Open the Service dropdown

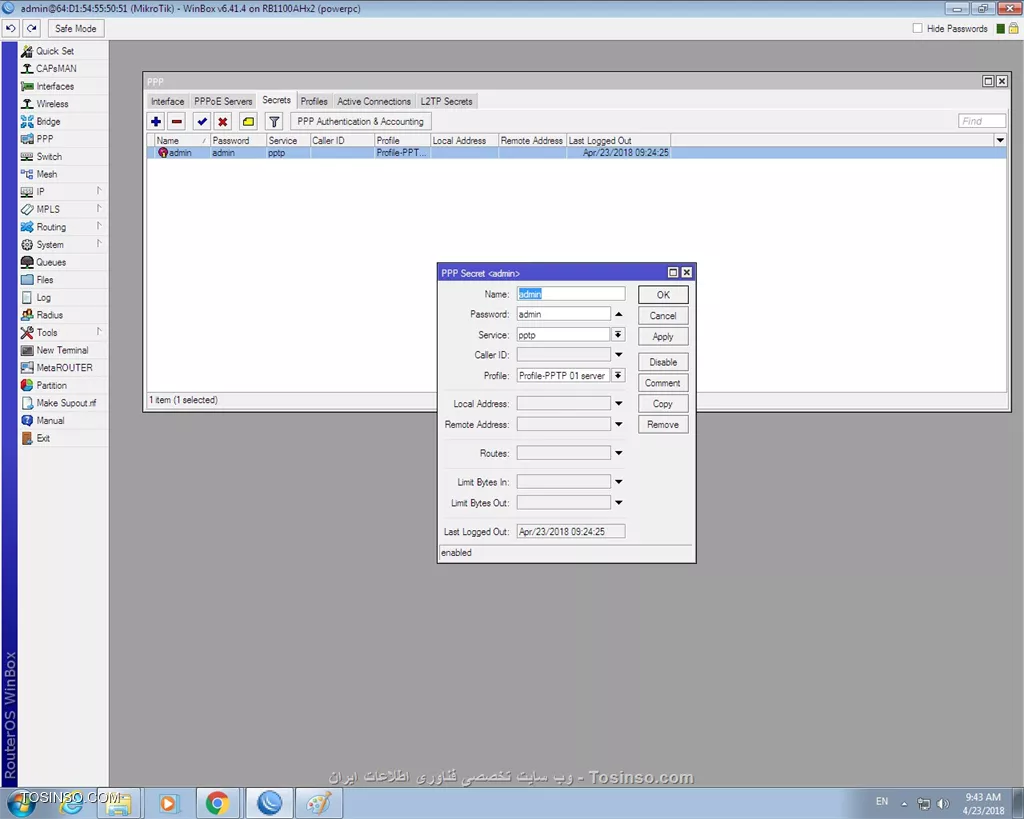click(618, 335)
